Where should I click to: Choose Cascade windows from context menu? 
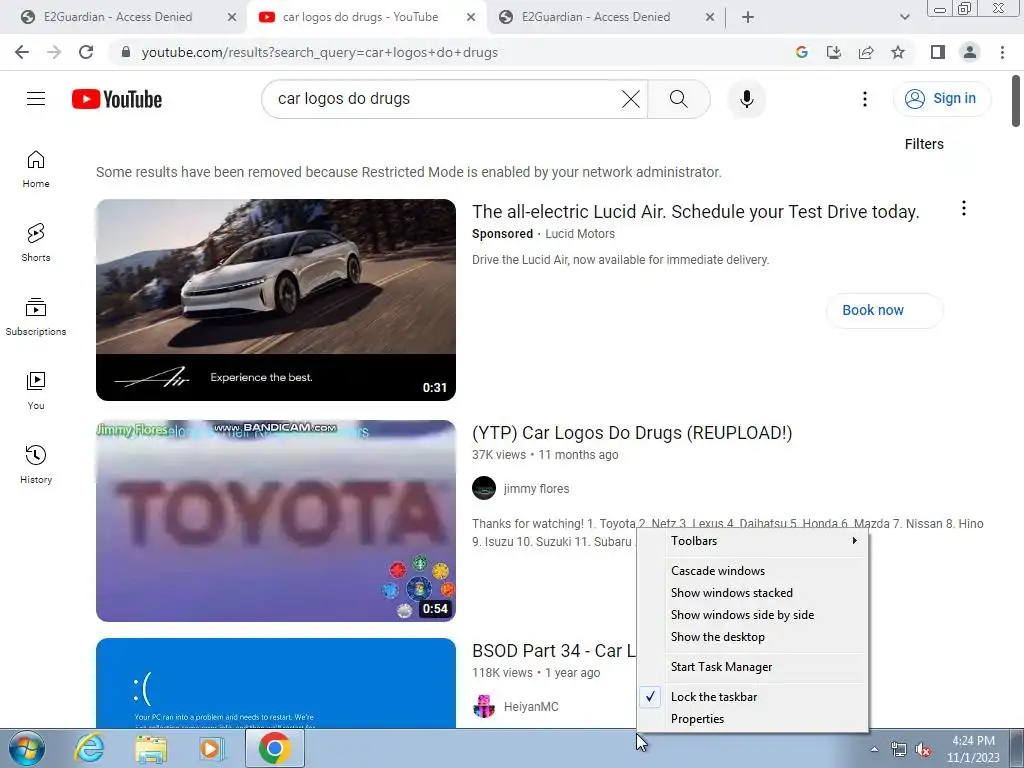click(x=753, y=571)
